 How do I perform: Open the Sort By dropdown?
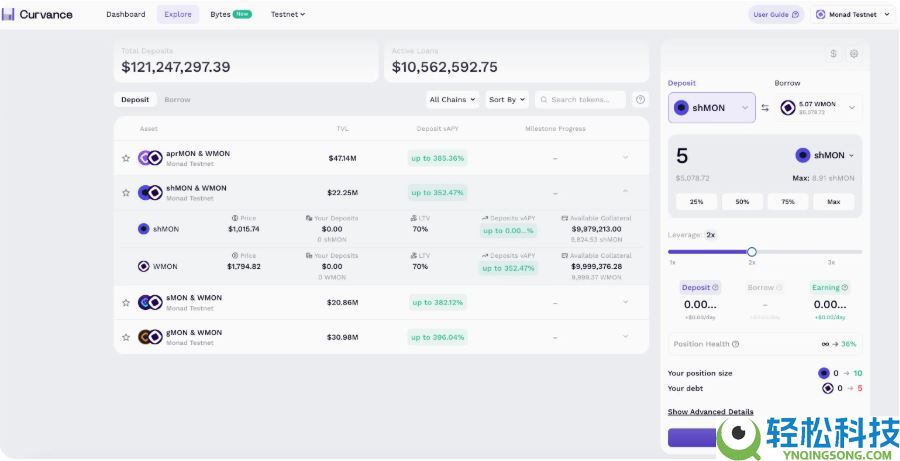click(x=507, y=100)
